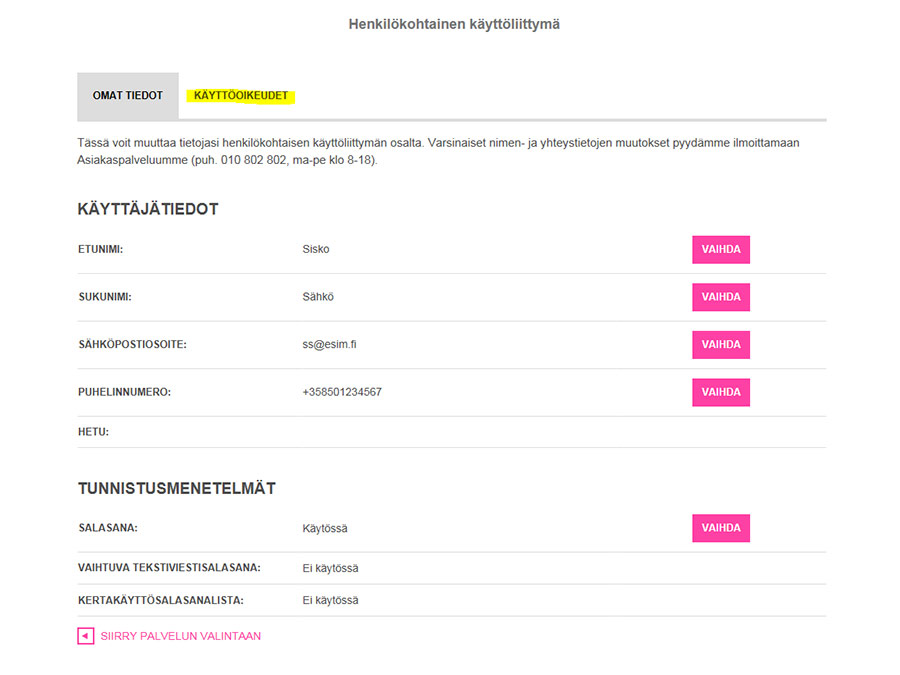Click the email address ss@esim.fi
Viewport: 900px width, 675px height.
click(329, 344)
